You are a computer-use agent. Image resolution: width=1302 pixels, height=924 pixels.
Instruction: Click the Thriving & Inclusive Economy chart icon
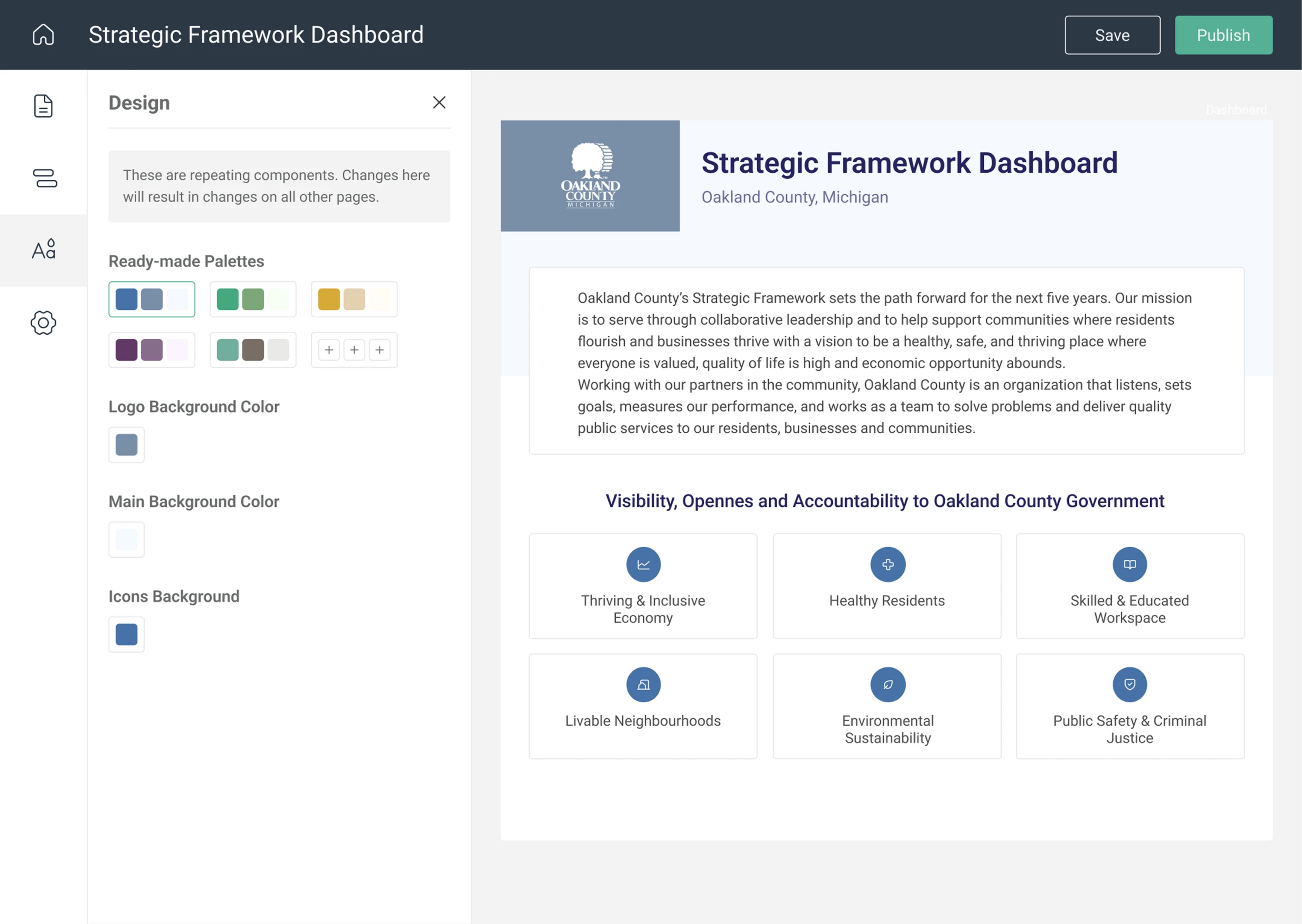pos(643,564)
